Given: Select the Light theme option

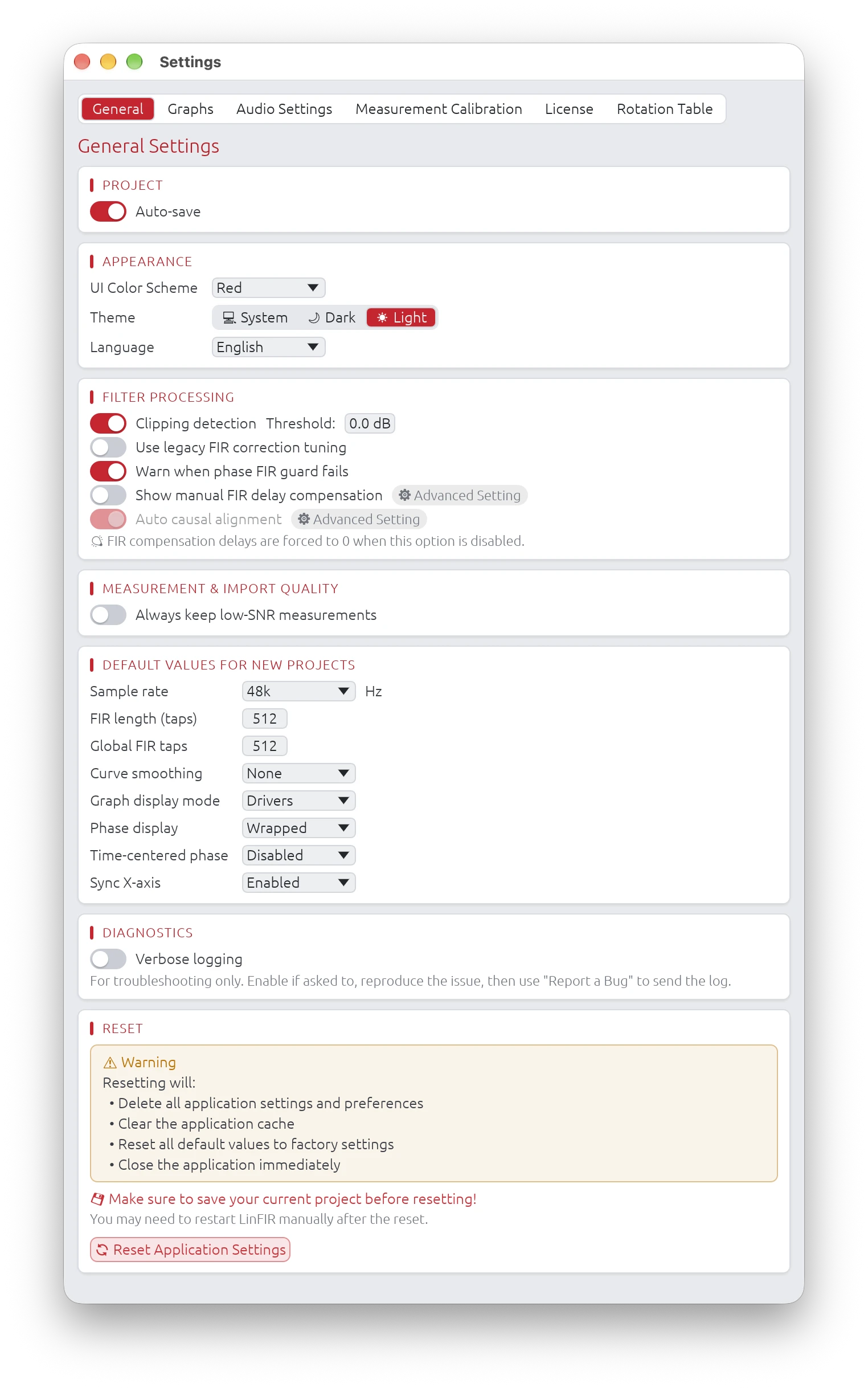Looking at the screenshot, I should 401,317.
